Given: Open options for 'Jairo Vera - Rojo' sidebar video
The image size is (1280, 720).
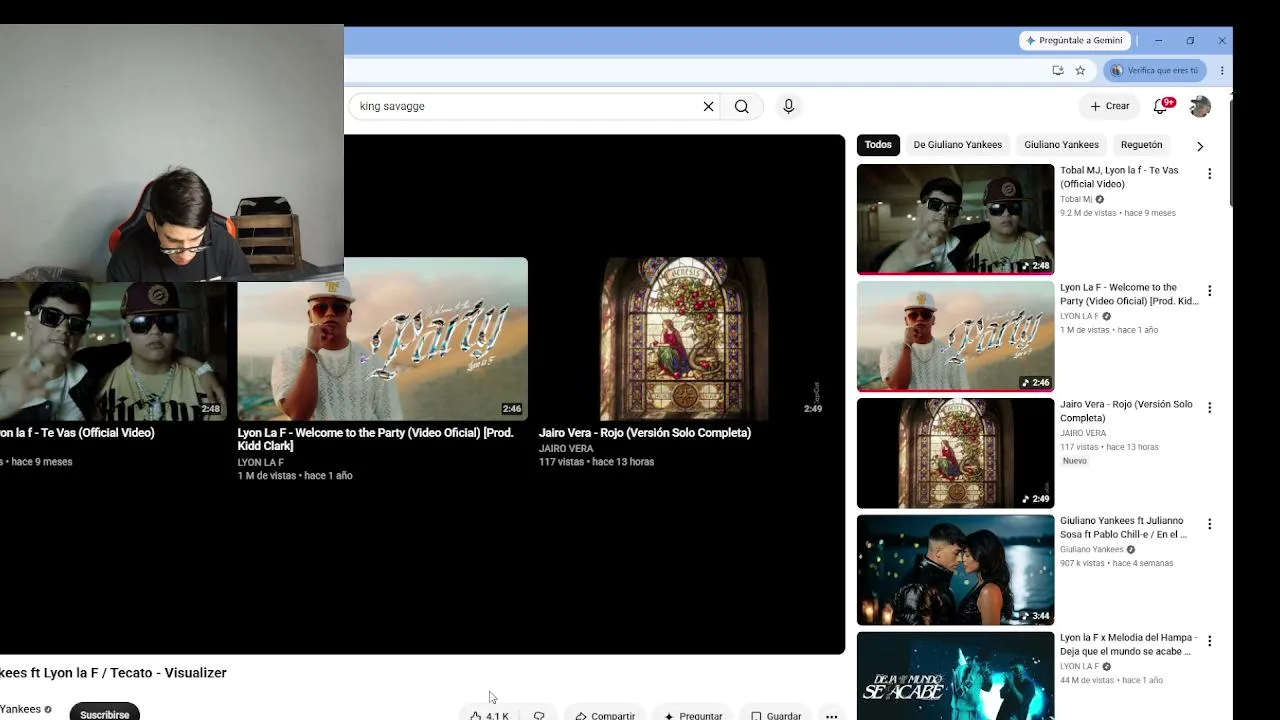Looking at the screenshot, I should point(1209,408).
